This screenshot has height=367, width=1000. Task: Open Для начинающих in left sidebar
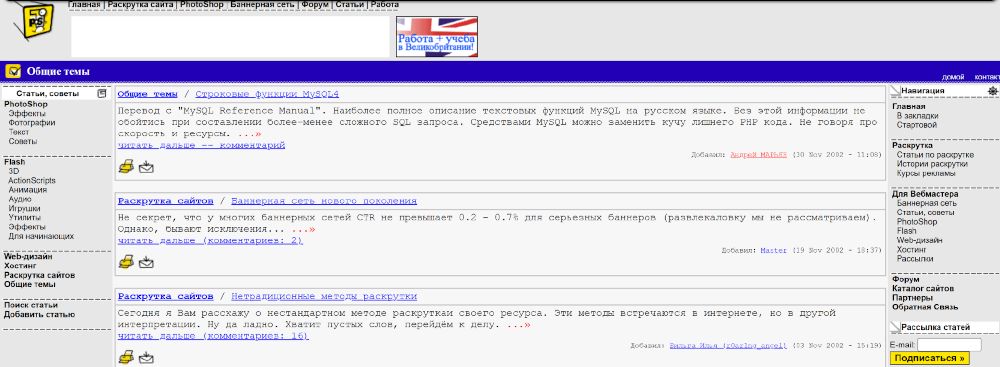pos(41,236)
